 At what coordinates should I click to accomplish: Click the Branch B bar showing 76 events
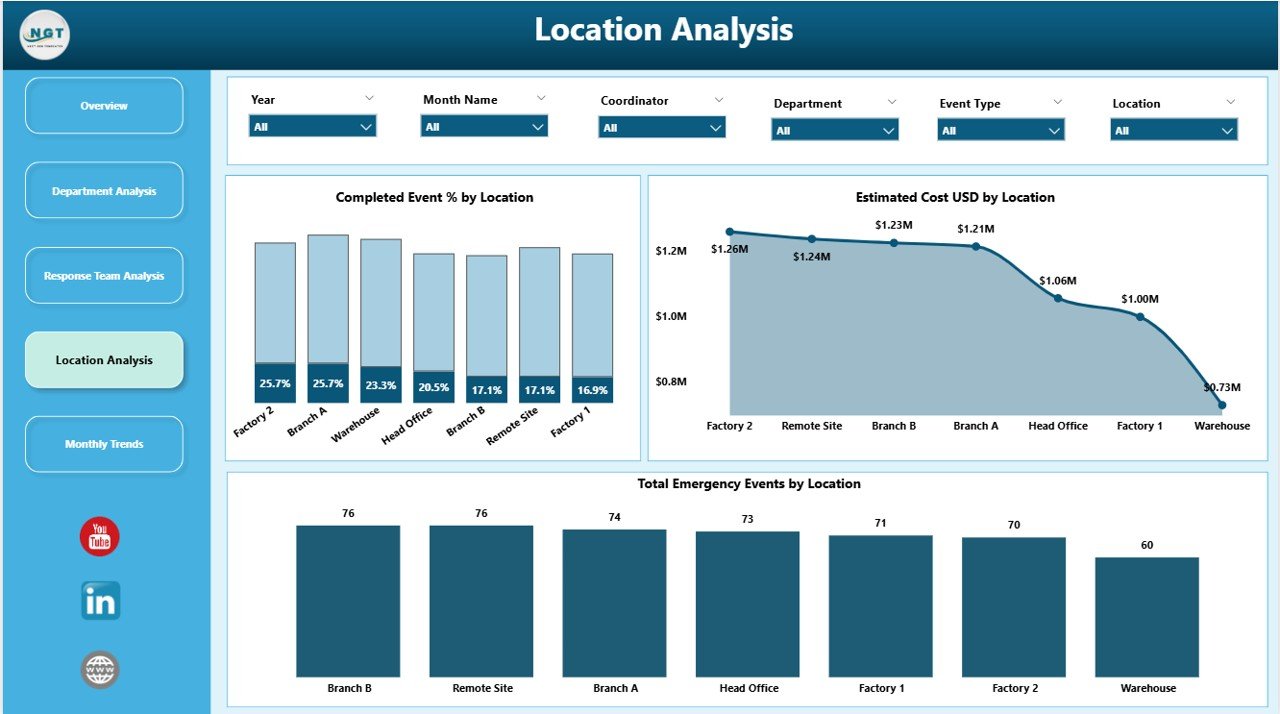348,600
